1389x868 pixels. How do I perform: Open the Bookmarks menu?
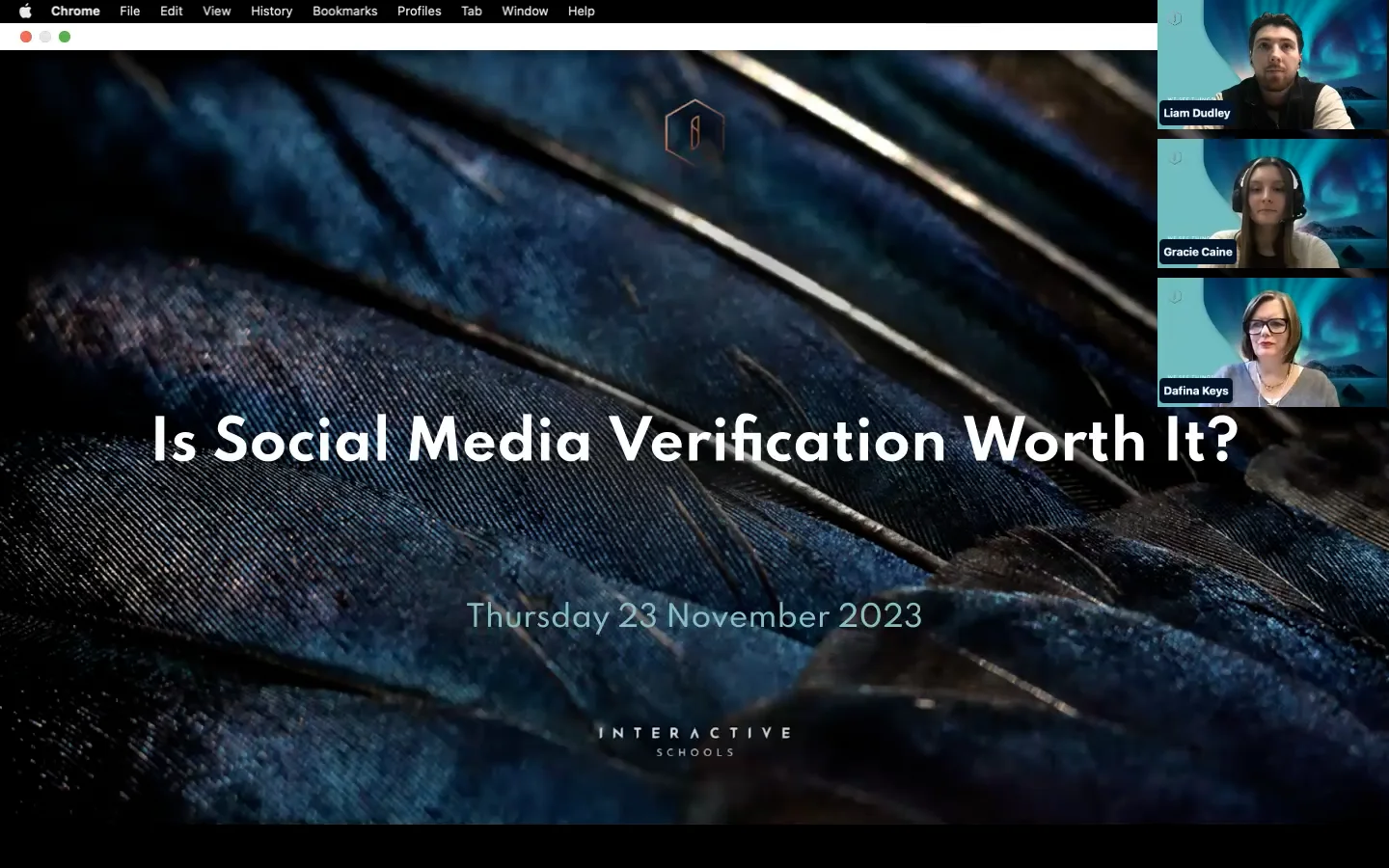344,11
